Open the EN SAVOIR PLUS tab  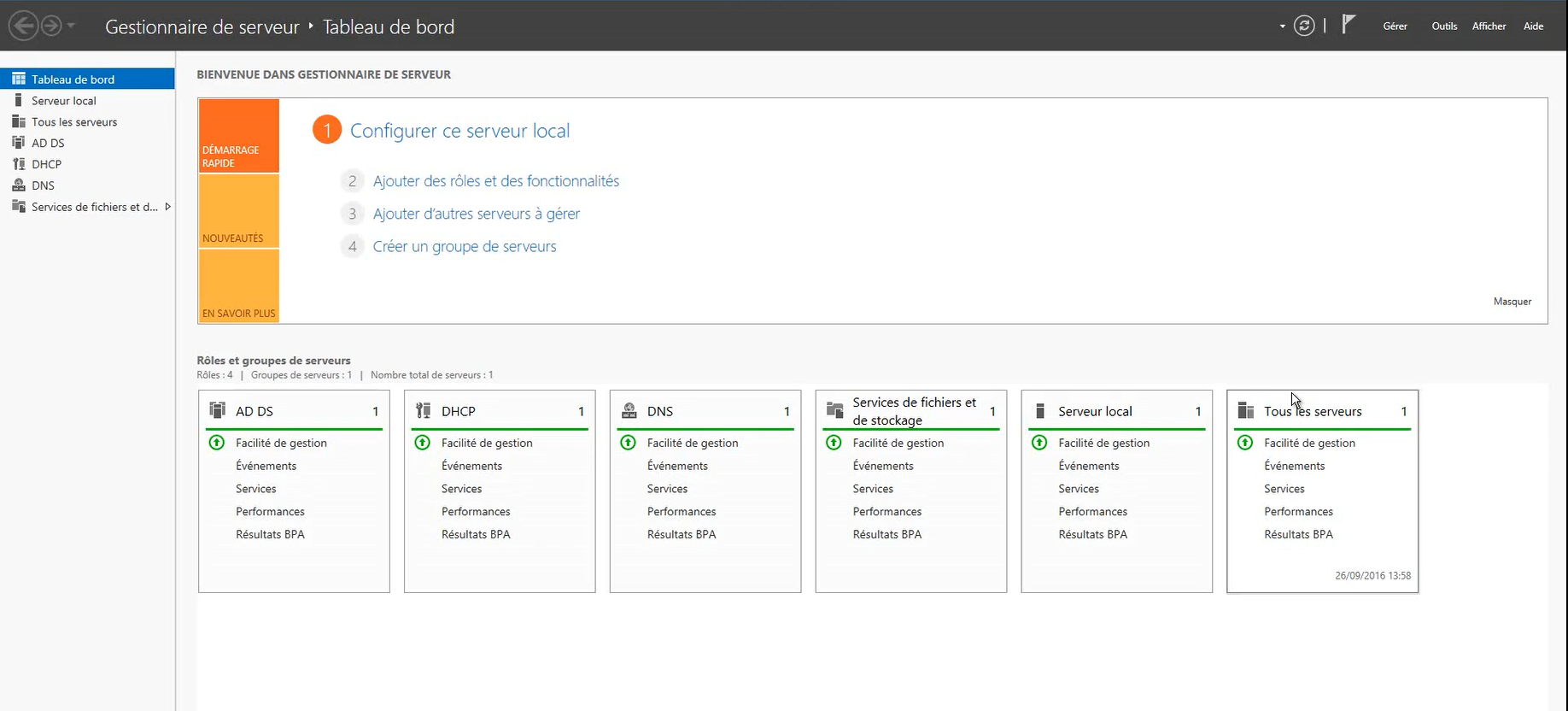point(239,286)
